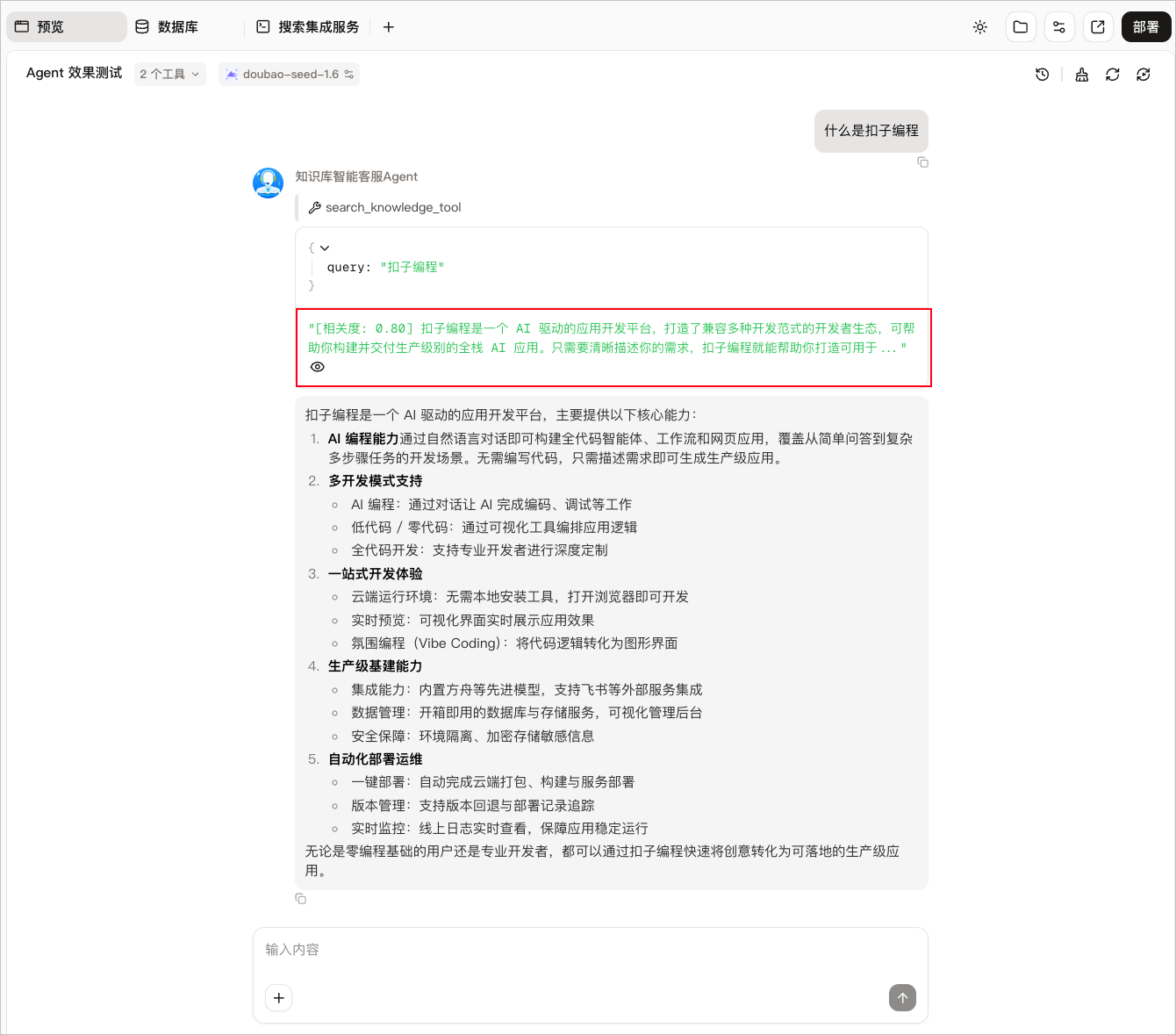Viewport: 1176px width, 1035px height.
Task: Open the 数据库 tab
Action: (167, 27)
